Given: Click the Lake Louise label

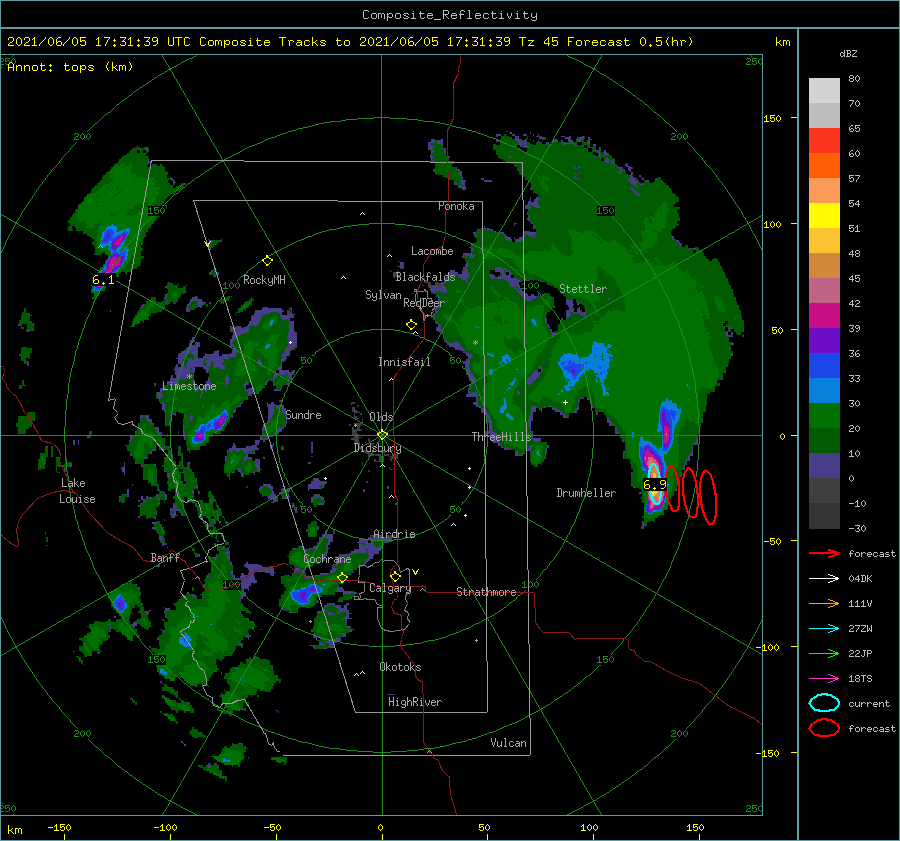Looking at the screenshot, I should click(78, 491).
